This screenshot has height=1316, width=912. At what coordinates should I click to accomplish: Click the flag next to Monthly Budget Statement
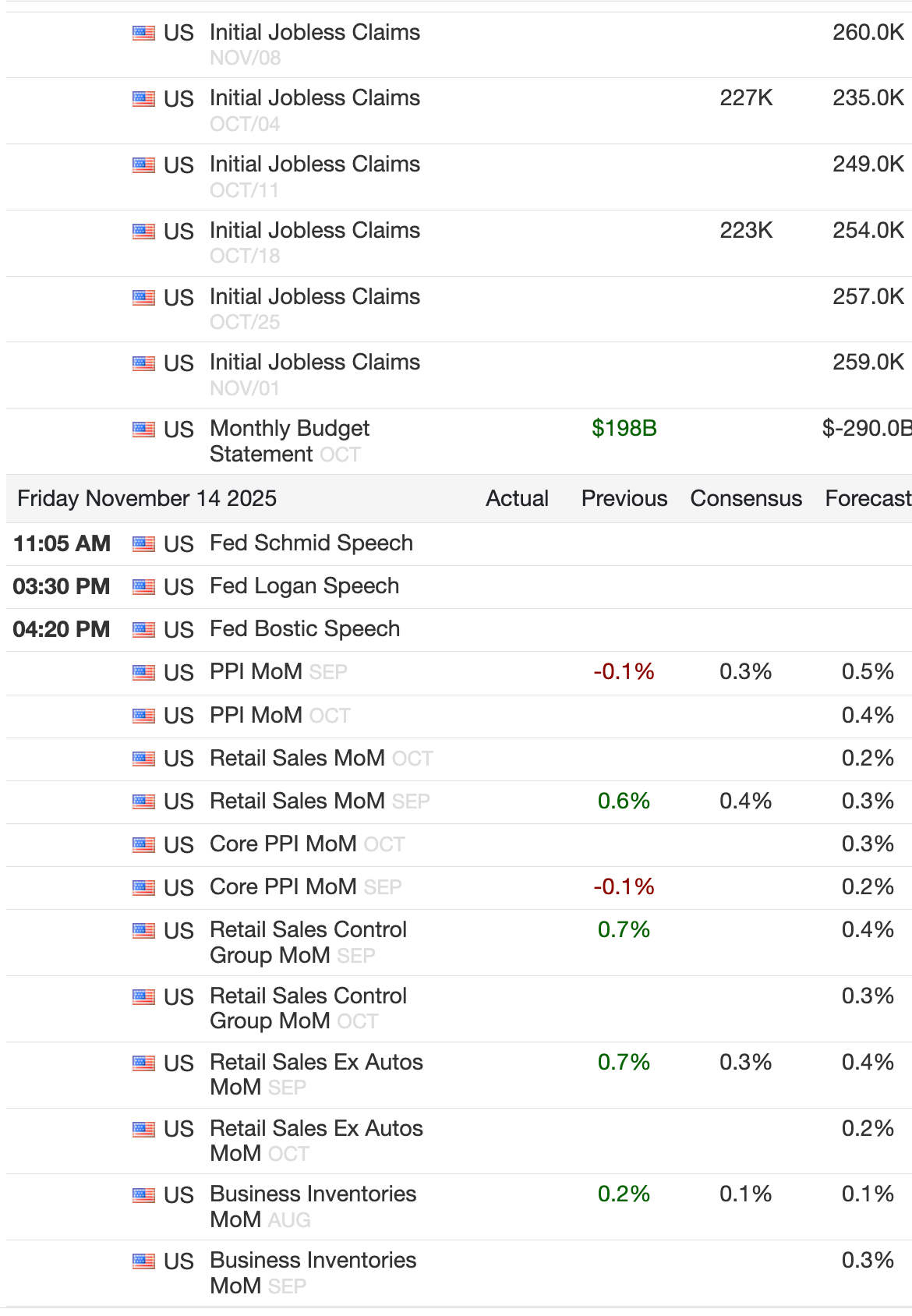143,430
